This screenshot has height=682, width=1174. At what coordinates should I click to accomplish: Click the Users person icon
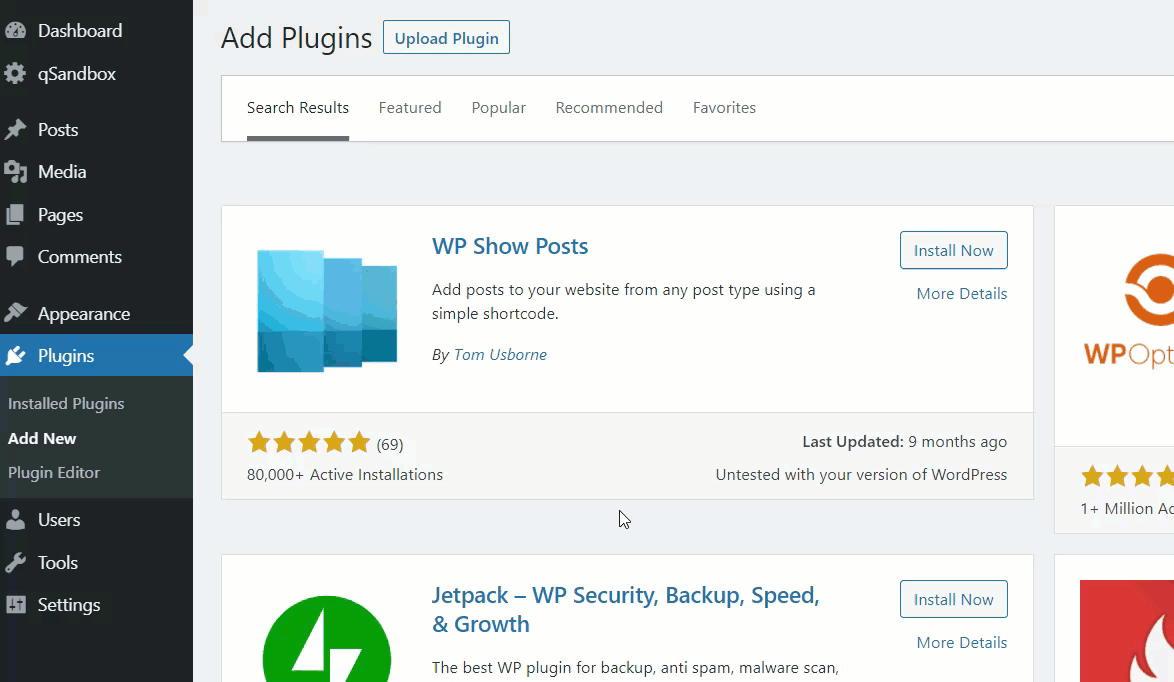(15, 520)
